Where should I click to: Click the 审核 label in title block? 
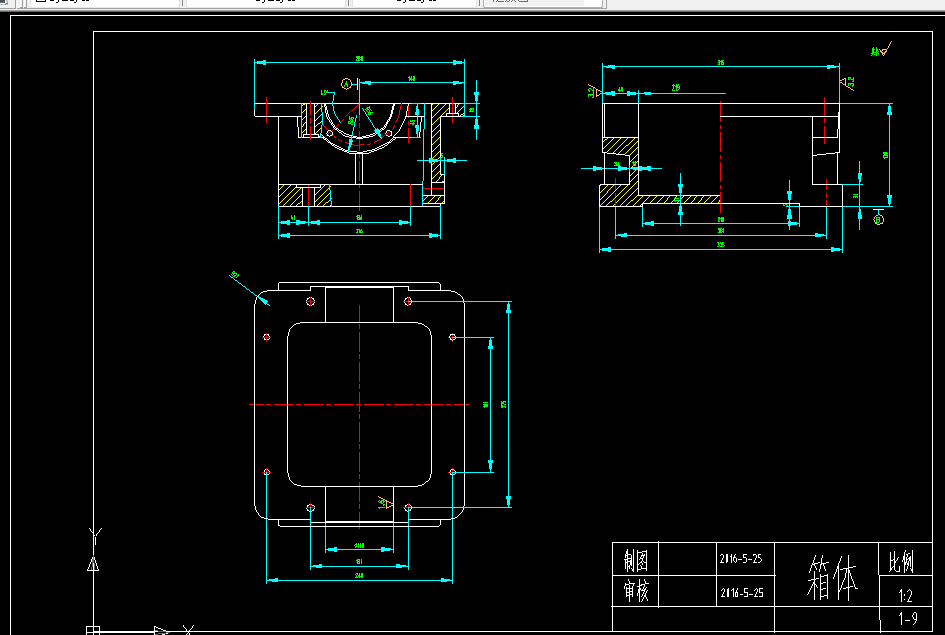coord(635,590)
